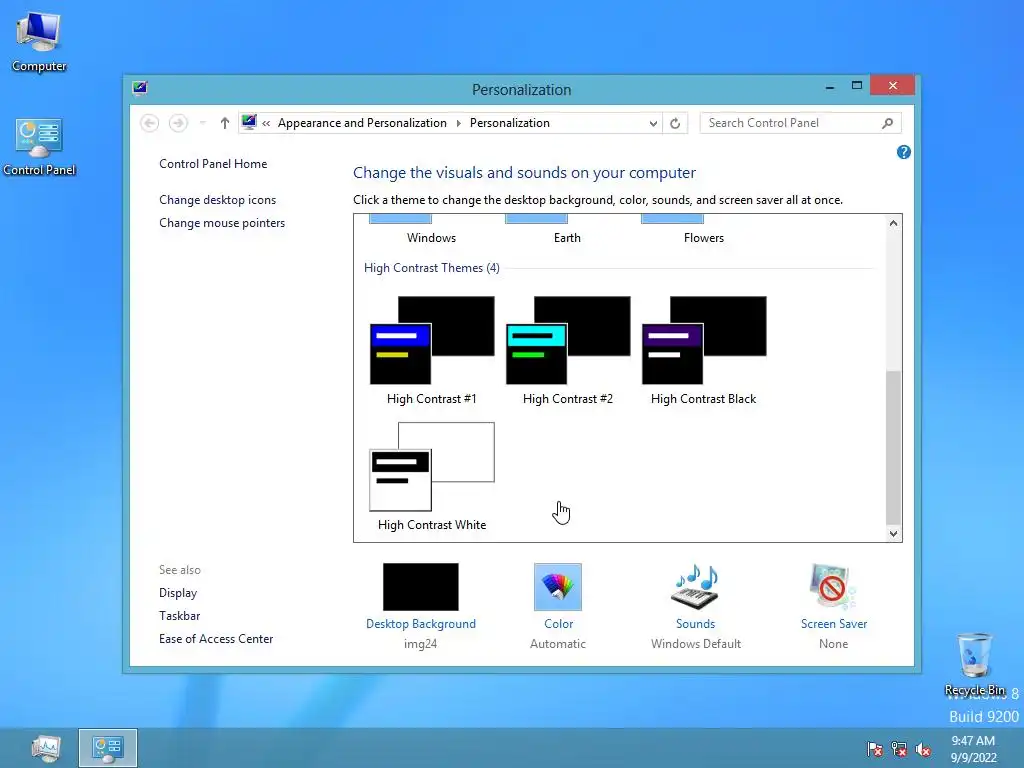Click the address bar Control Panel icon
This screenshot has width=1024, height=768.
click(249, 122)
